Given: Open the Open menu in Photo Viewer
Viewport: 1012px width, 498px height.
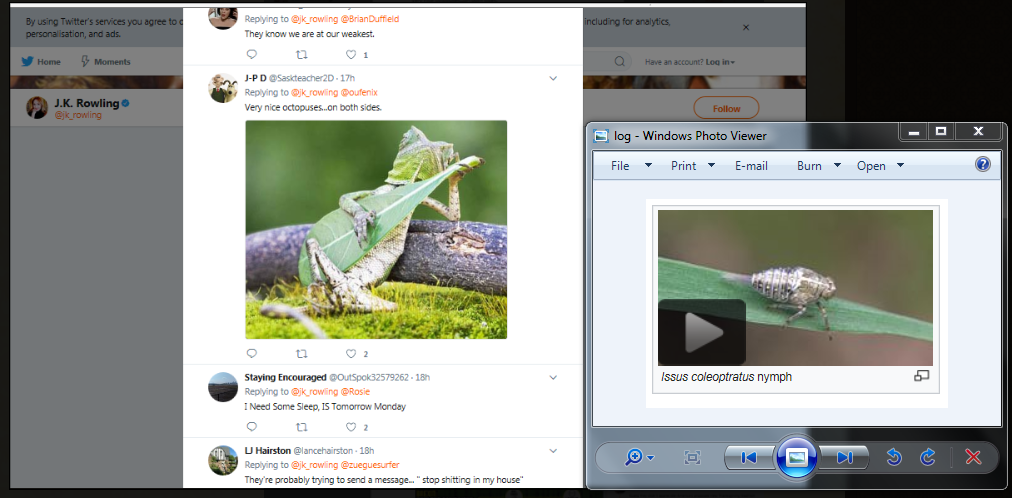Looking at the screenshot, I should tap(871, 166).
